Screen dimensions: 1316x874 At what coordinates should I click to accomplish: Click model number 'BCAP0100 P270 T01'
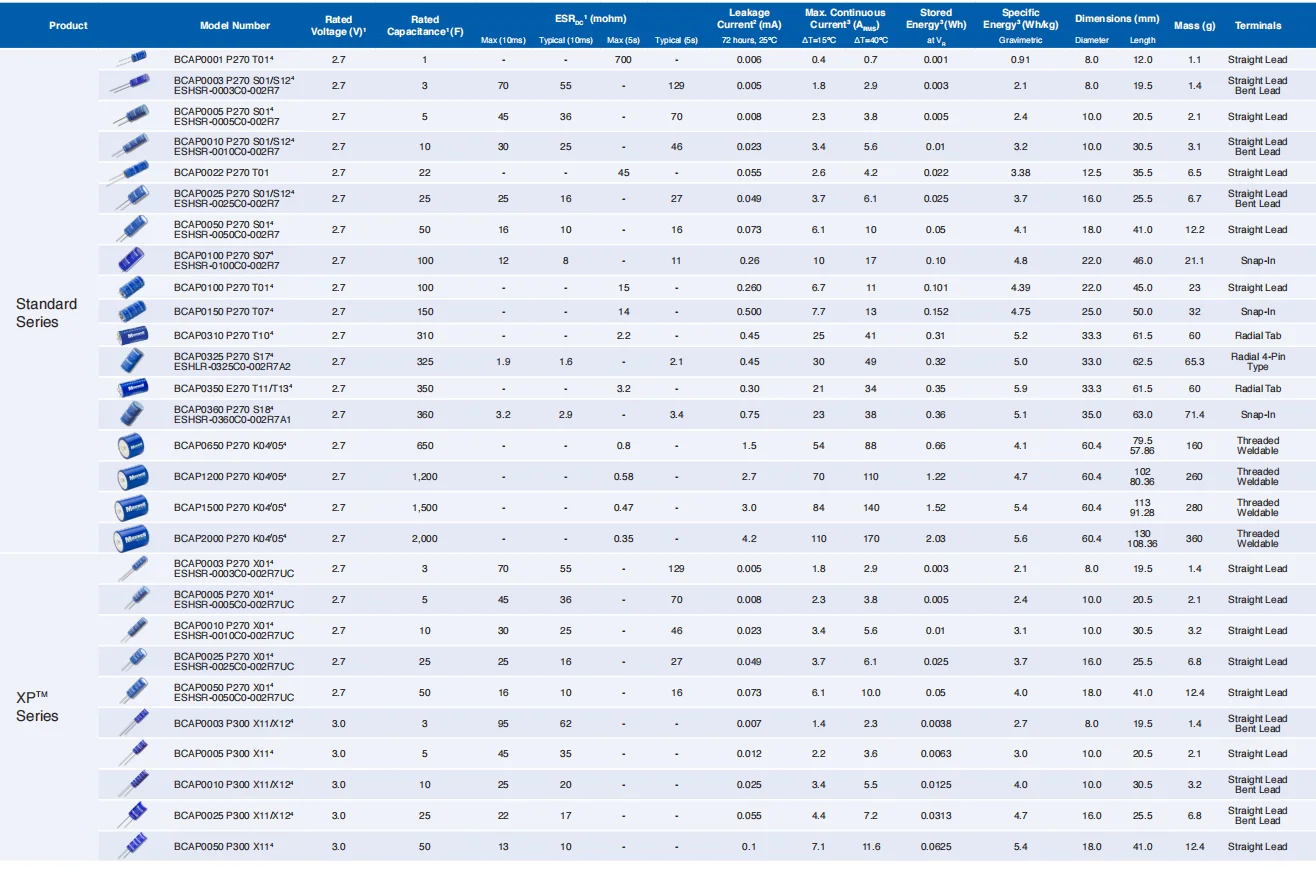click(x=223, y=288)
